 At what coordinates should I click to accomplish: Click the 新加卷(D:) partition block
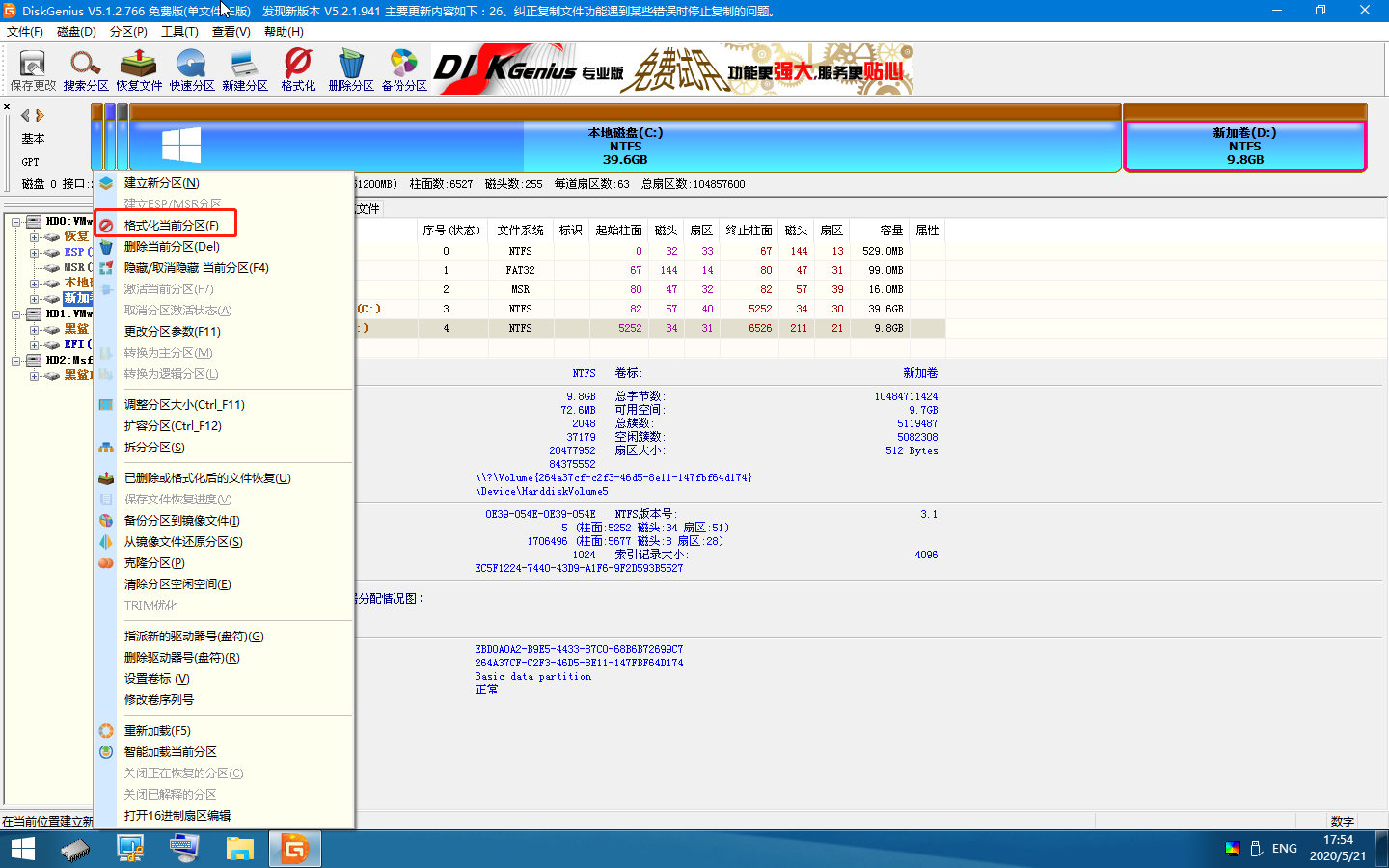coord(1244,146)
